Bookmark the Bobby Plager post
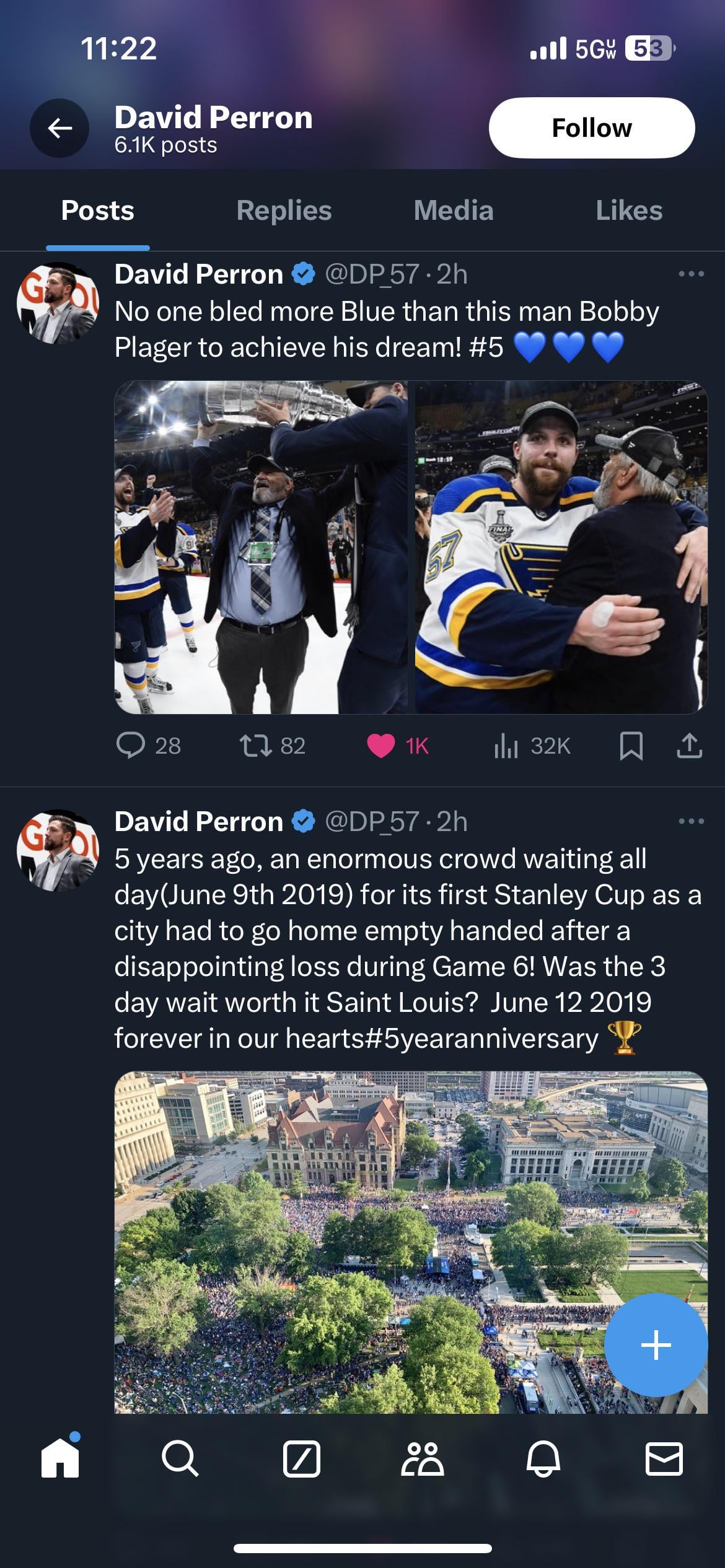This screenshot has height=1568, width=725. pyautogui.click(x=631, y=746)
